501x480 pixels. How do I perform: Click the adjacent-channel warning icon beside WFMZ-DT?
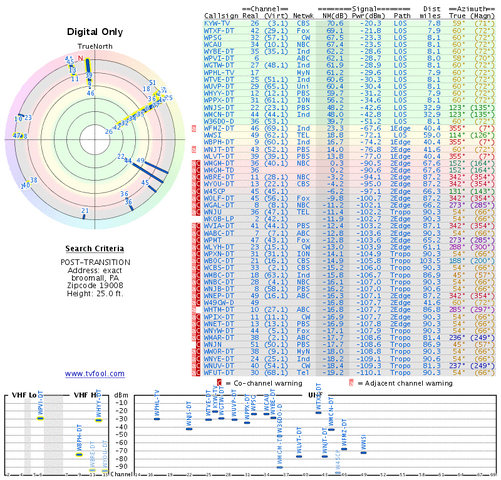pyautogui.click(x=194, y=128)
